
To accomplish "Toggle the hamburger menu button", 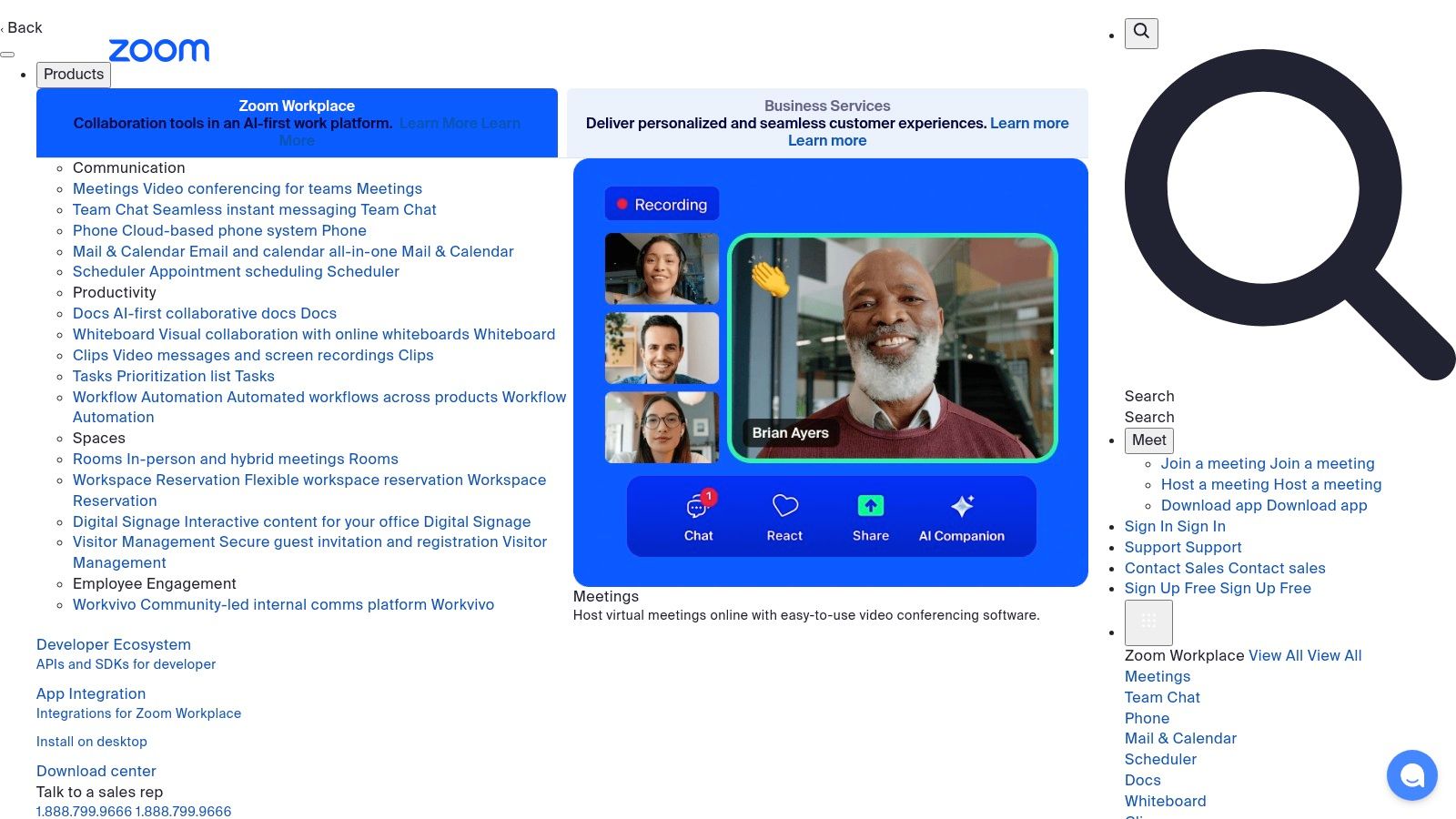I will pyautogui.click(x=7, y=55).
